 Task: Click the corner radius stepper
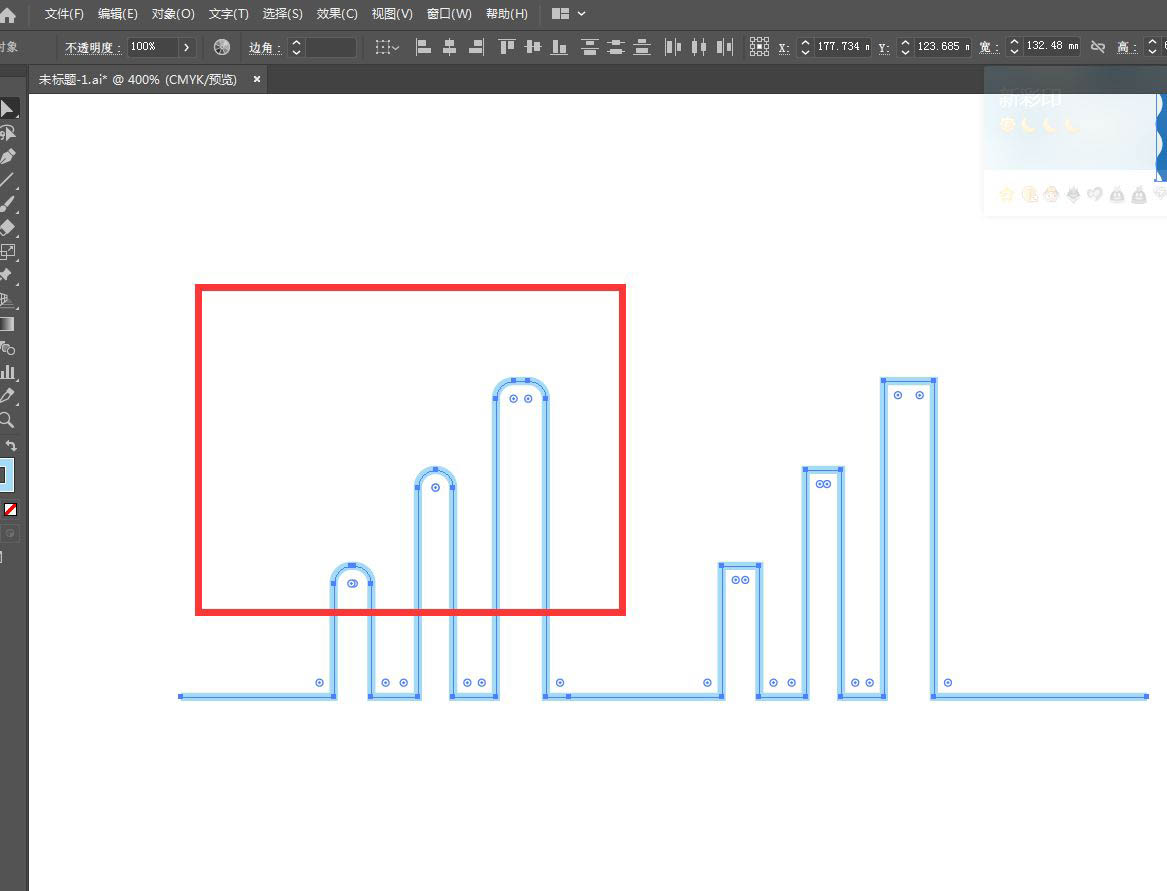(x=296, y=47)
